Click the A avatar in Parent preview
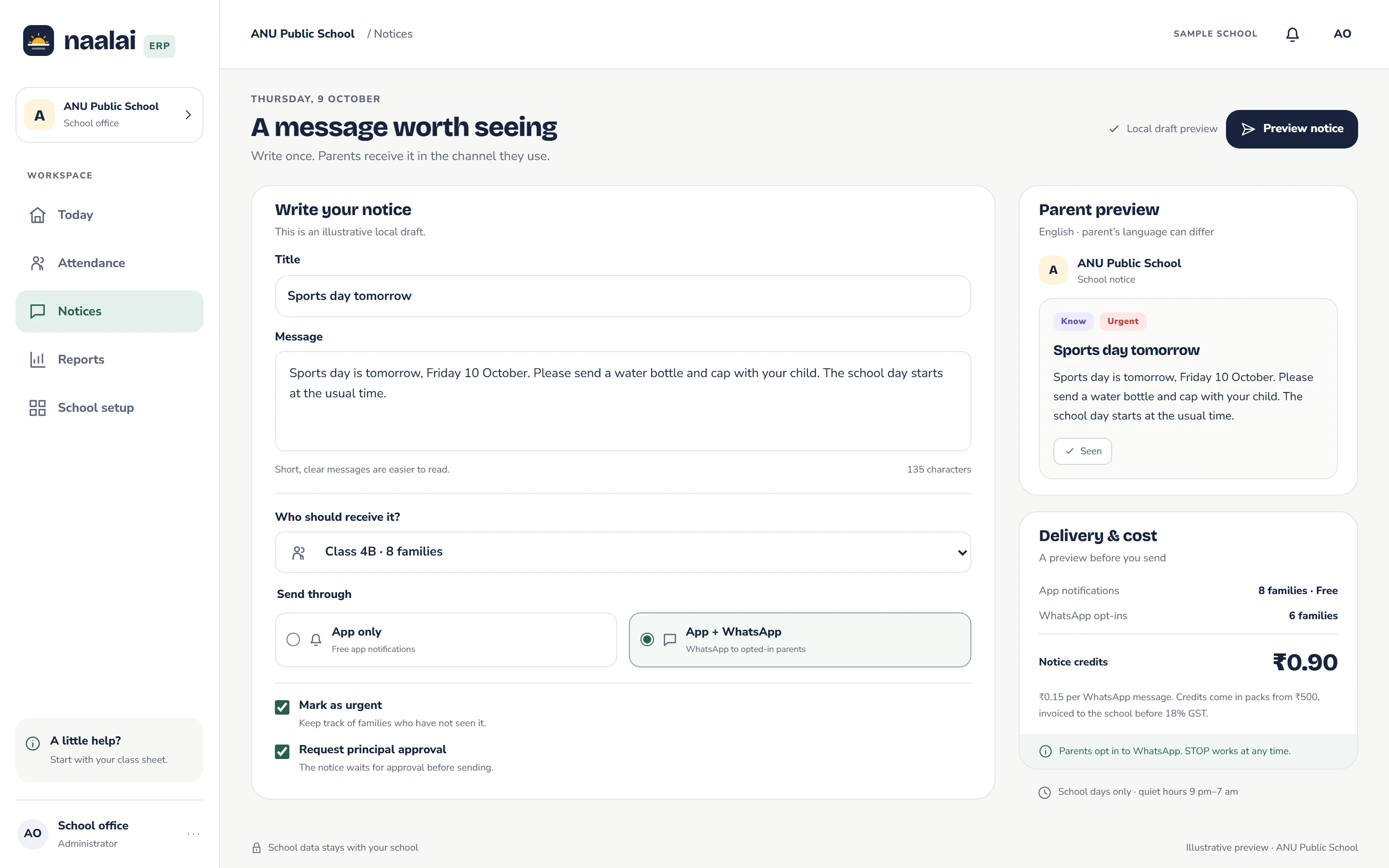This screenshot has height=868, width=1389. (x=1053, y=270)
